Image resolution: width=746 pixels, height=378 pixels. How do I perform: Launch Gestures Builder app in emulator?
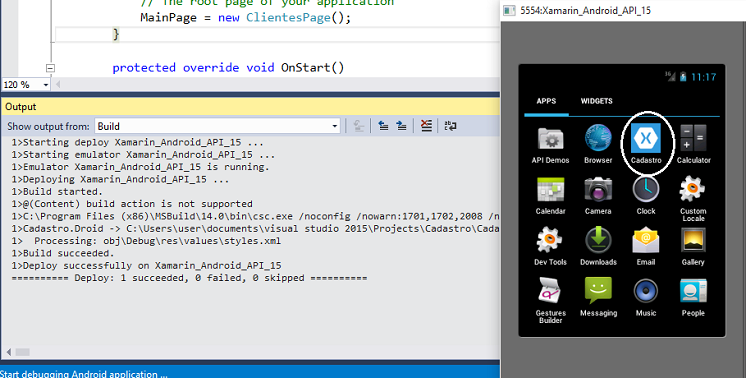(x=550, y=300)
